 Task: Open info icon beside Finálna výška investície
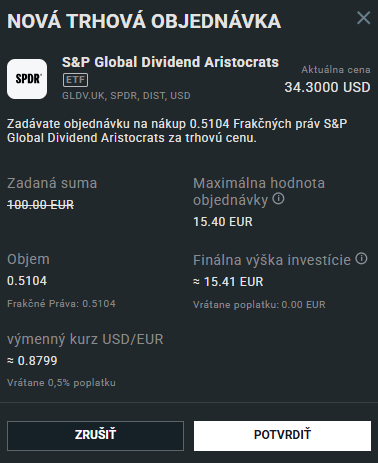tap(361, 258)
